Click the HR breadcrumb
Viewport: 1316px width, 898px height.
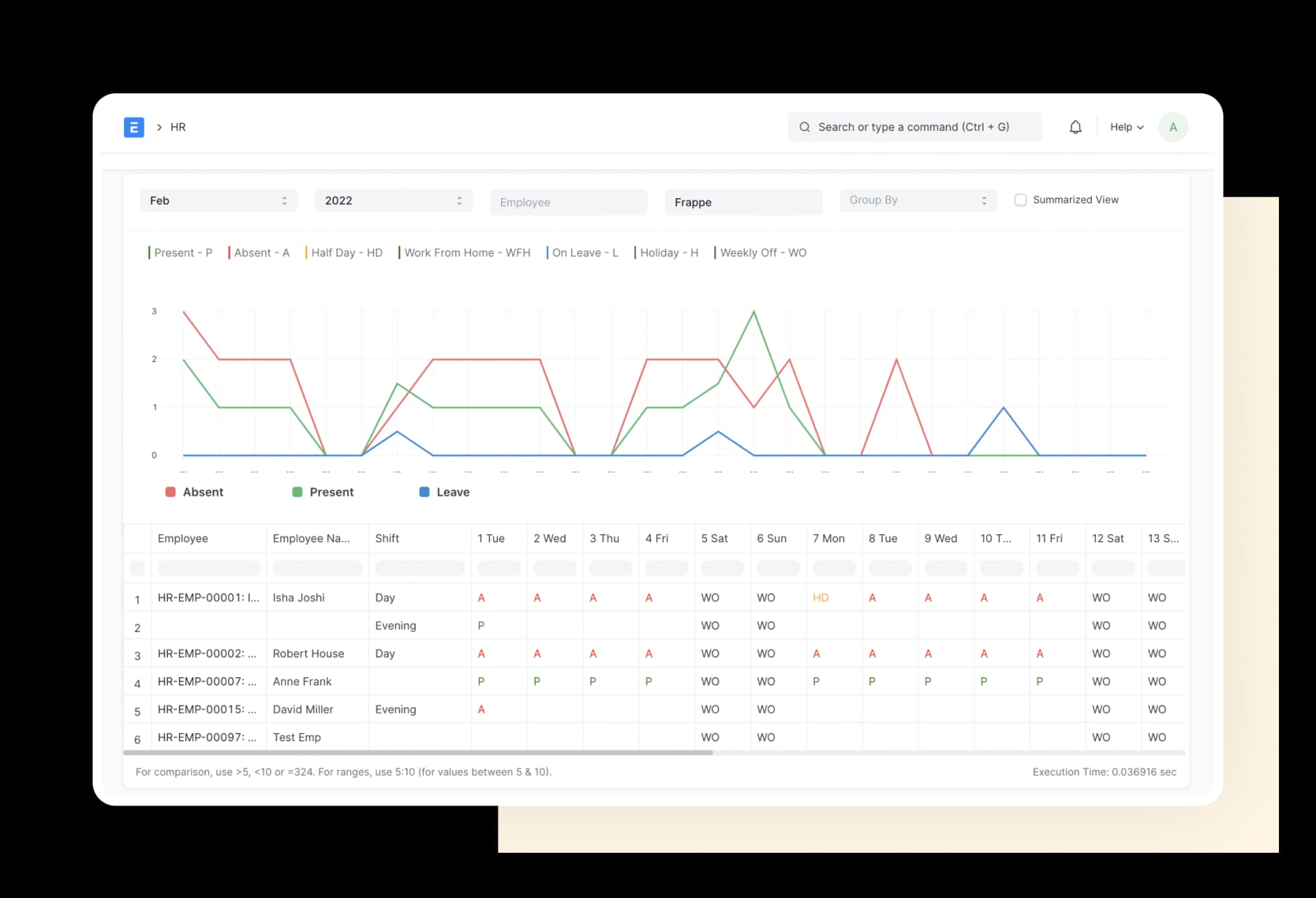178,127
